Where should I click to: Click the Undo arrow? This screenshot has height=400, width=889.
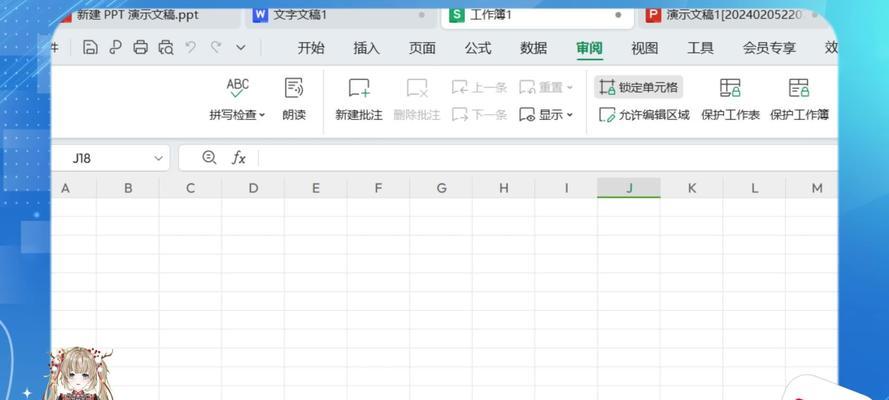(x=190, y=48)
